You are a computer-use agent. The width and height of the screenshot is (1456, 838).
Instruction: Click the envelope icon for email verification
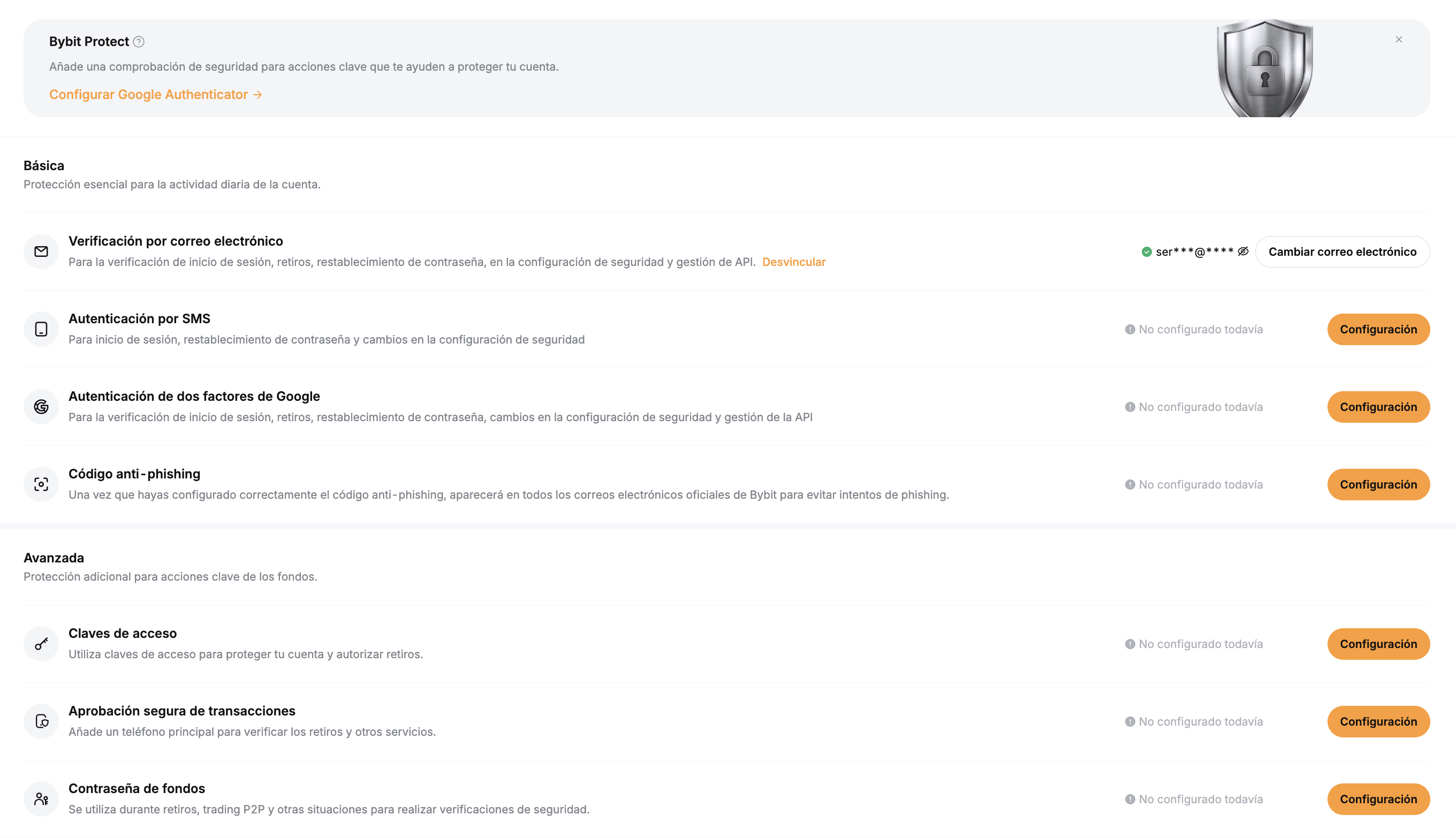41,252
